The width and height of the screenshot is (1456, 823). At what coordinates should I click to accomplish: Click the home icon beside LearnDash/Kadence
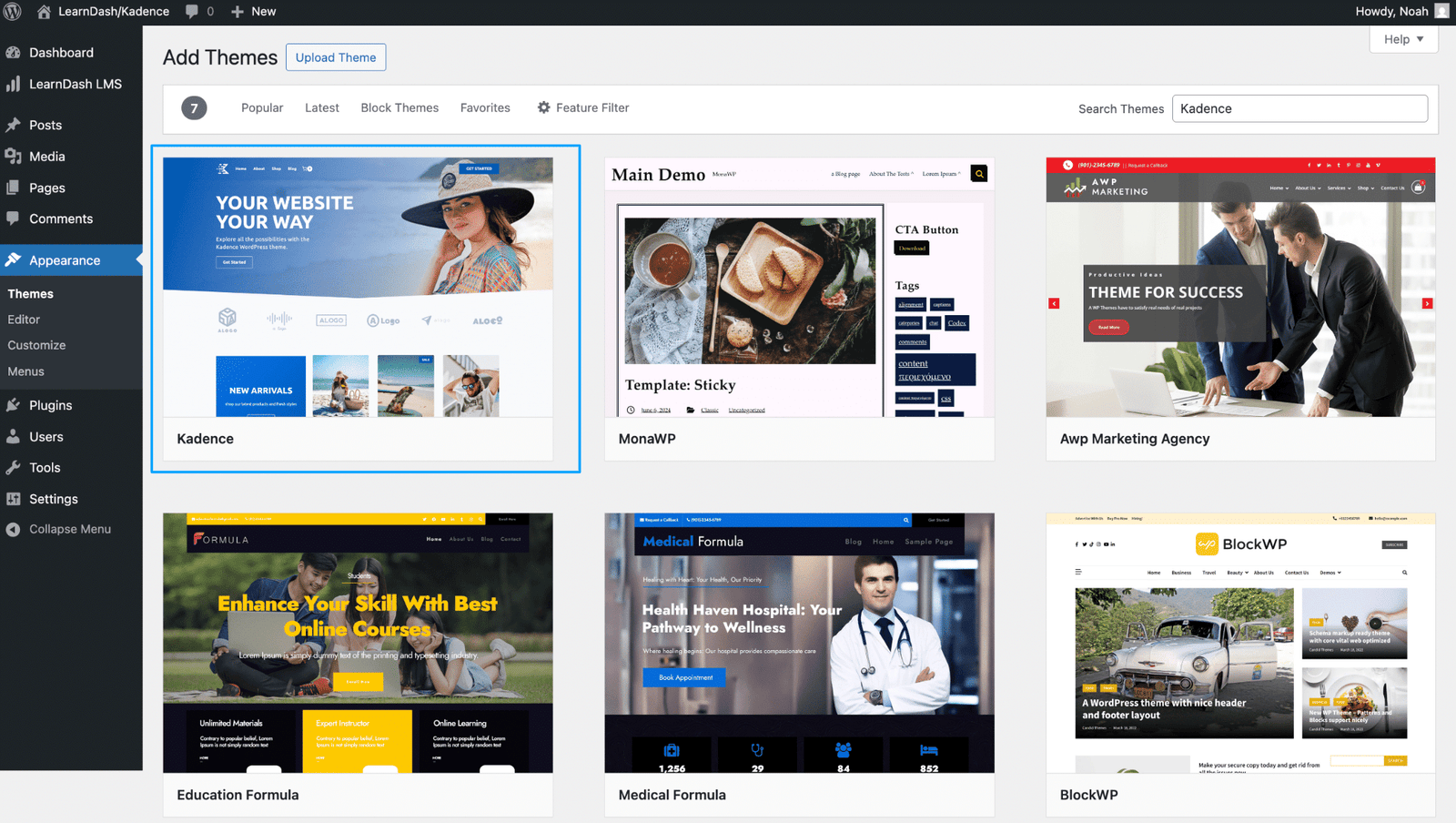click(x=43, y=12)
